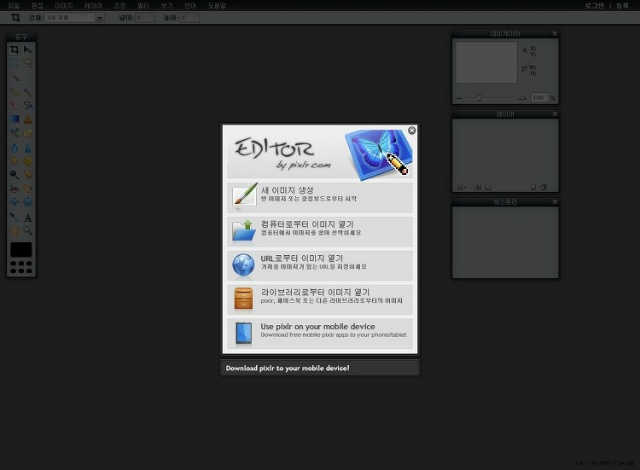Select the Magic Wand tool

point(15,77)
